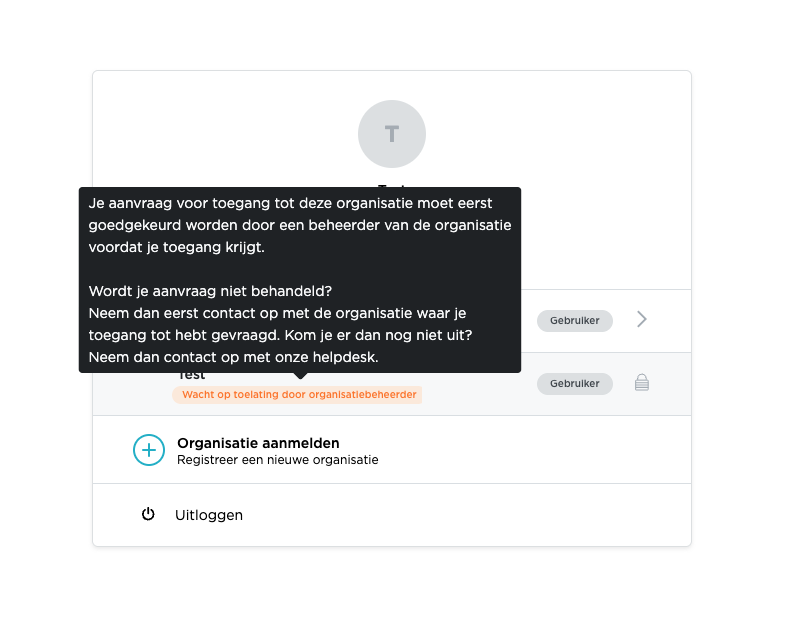Click the teal plus circle icon
This screenshot has width=790, height=622.
(149, 450)
